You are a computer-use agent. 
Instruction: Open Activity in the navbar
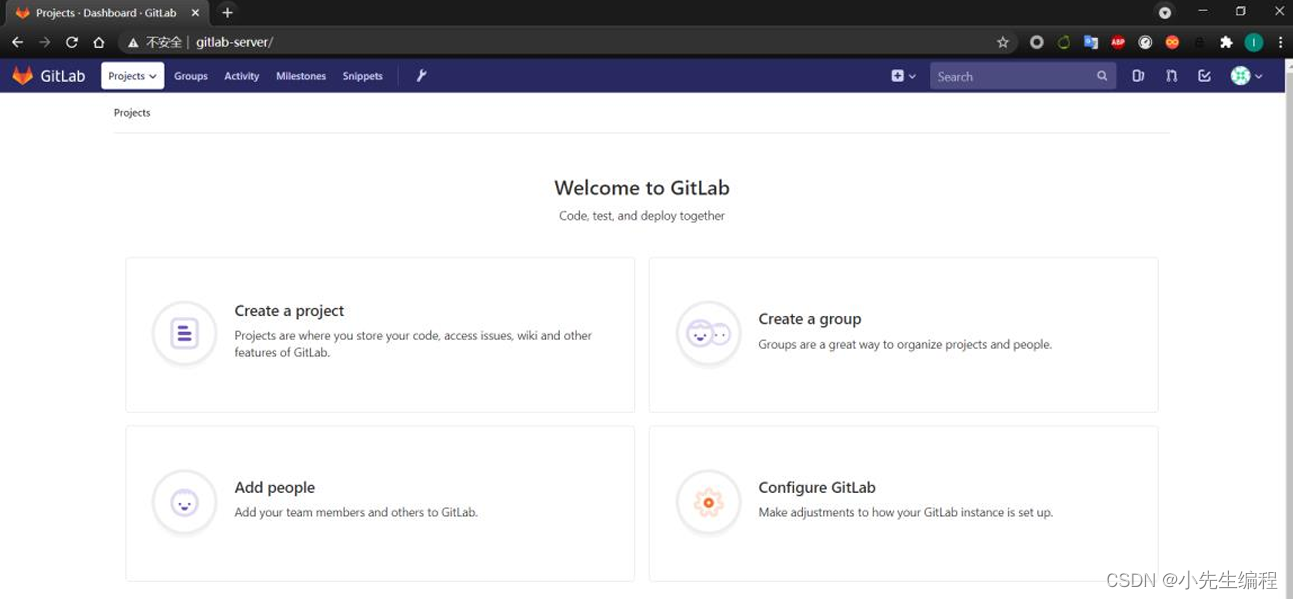(241, 76)
